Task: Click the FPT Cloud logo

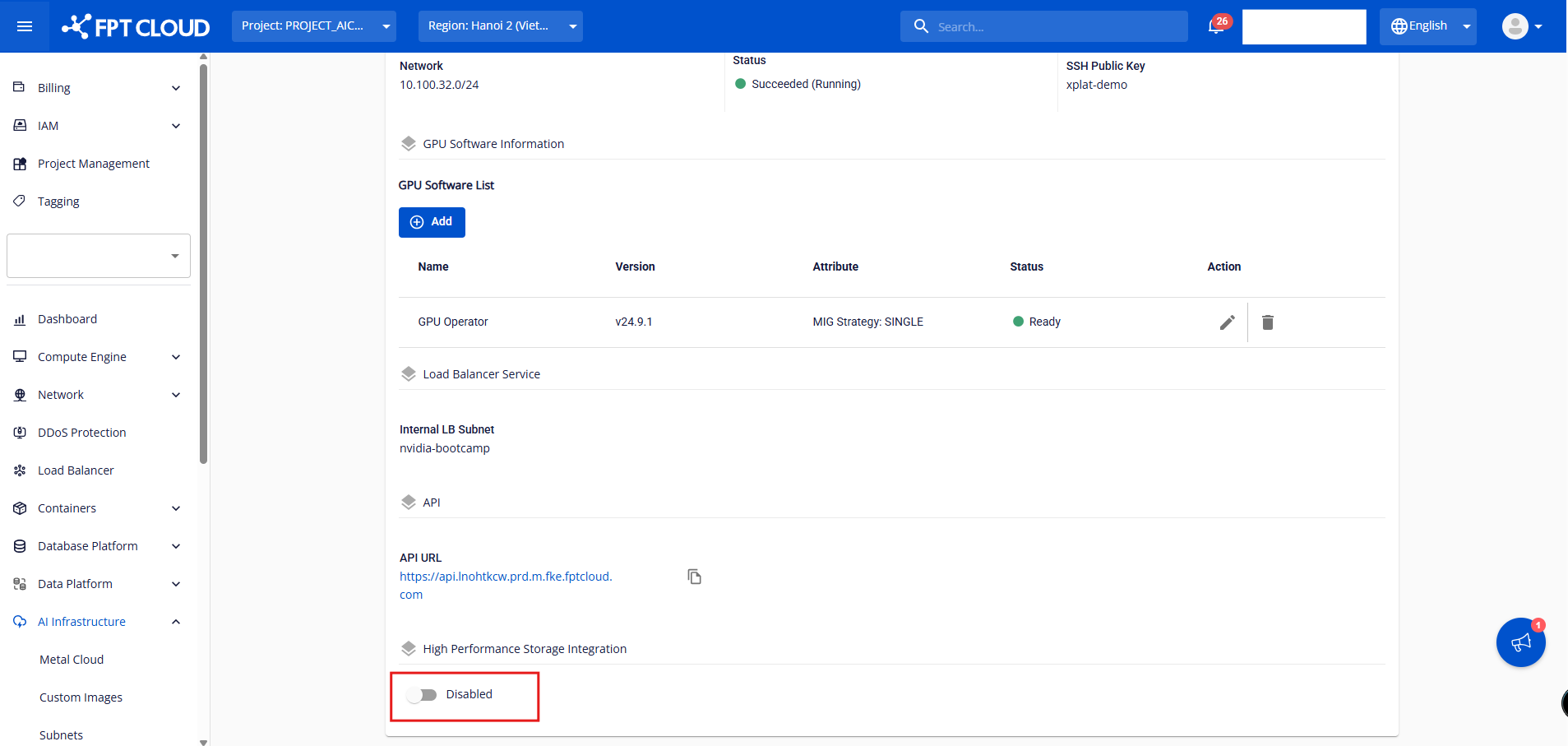Action: [136, 26]
